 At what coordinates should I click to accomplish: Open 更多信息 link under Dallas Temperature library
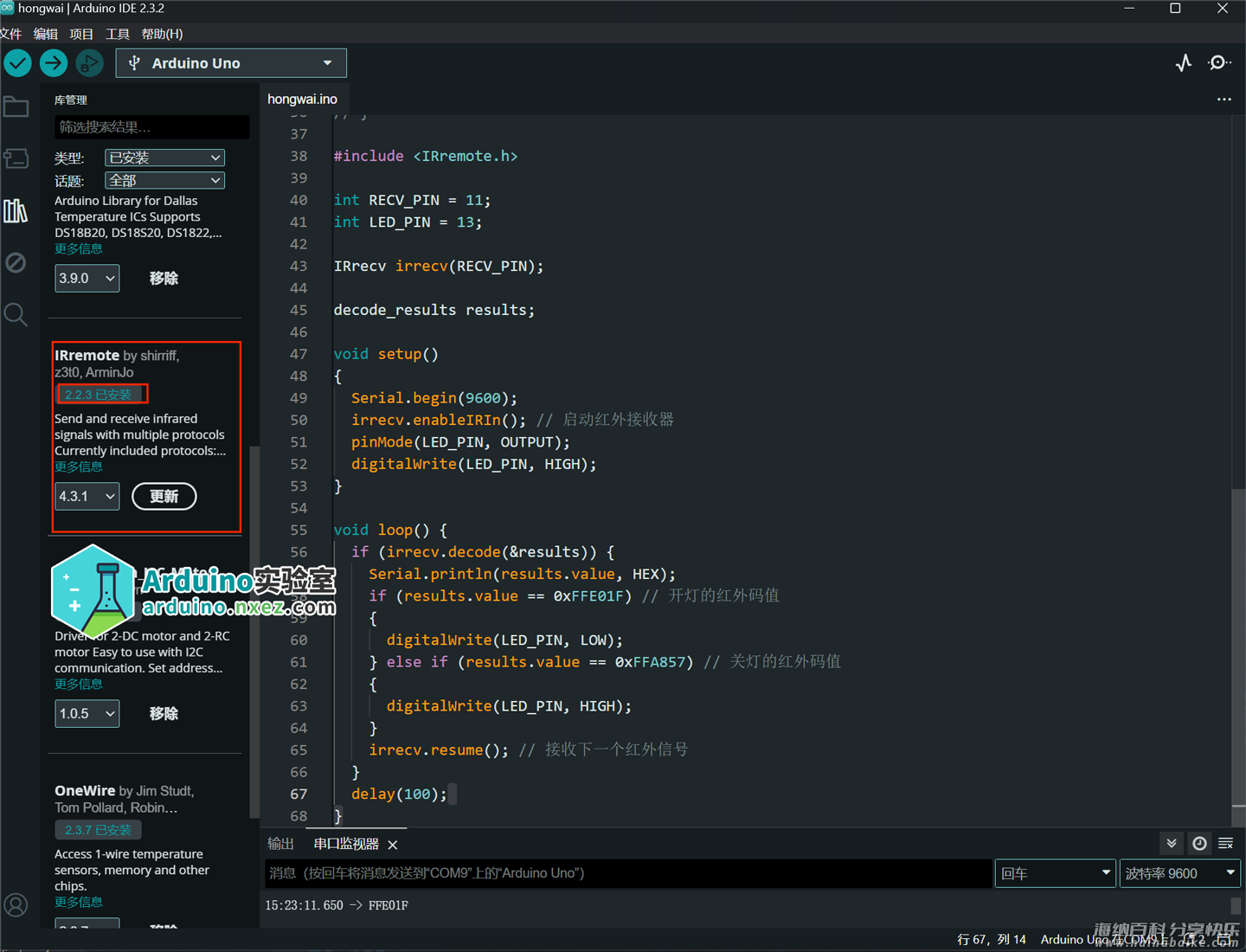pos(79,248)
